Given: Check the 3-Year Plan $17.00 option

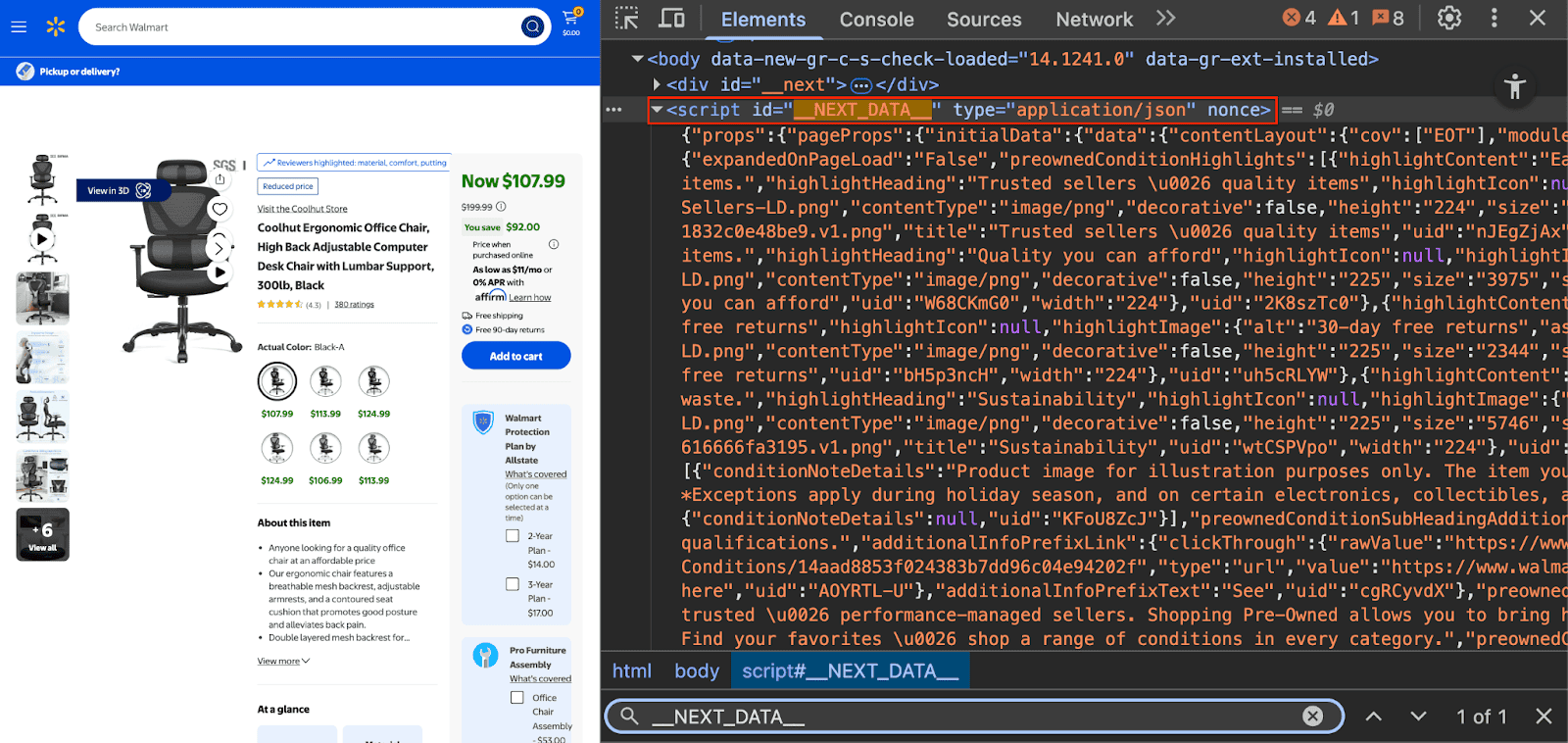Looking at the screenshot, I should click(513, 584).
